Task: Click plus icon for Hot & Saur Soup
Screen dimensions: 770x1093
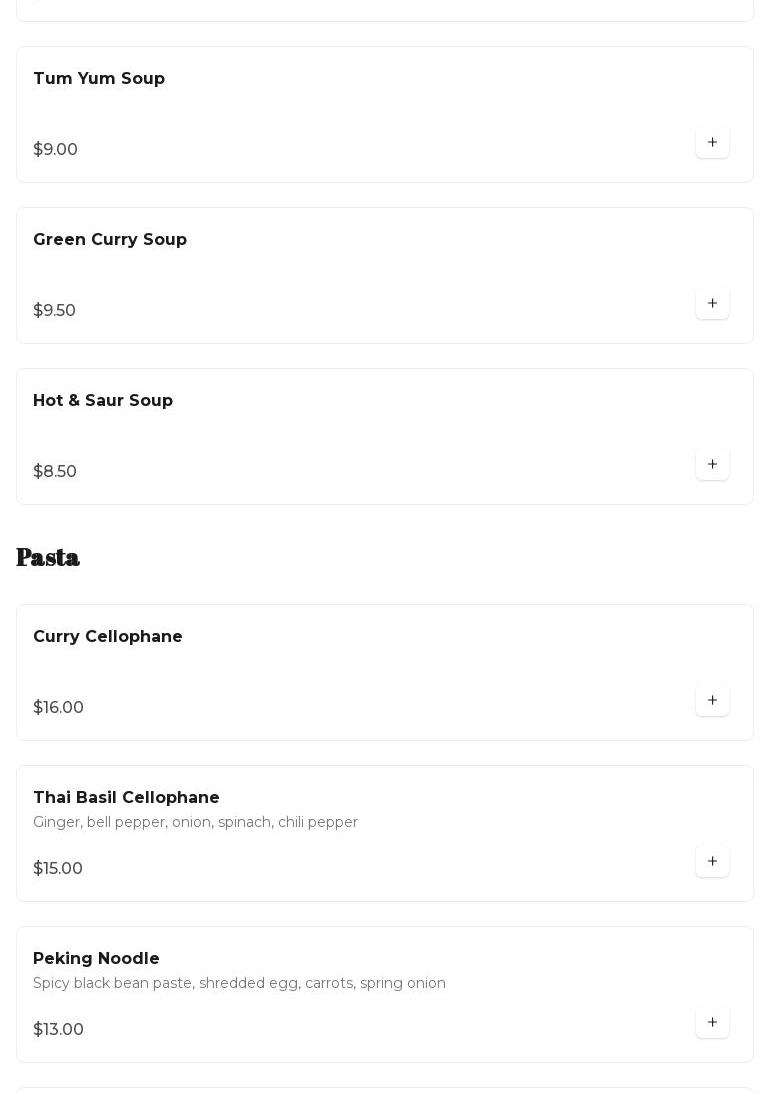Action: point(712,465)
